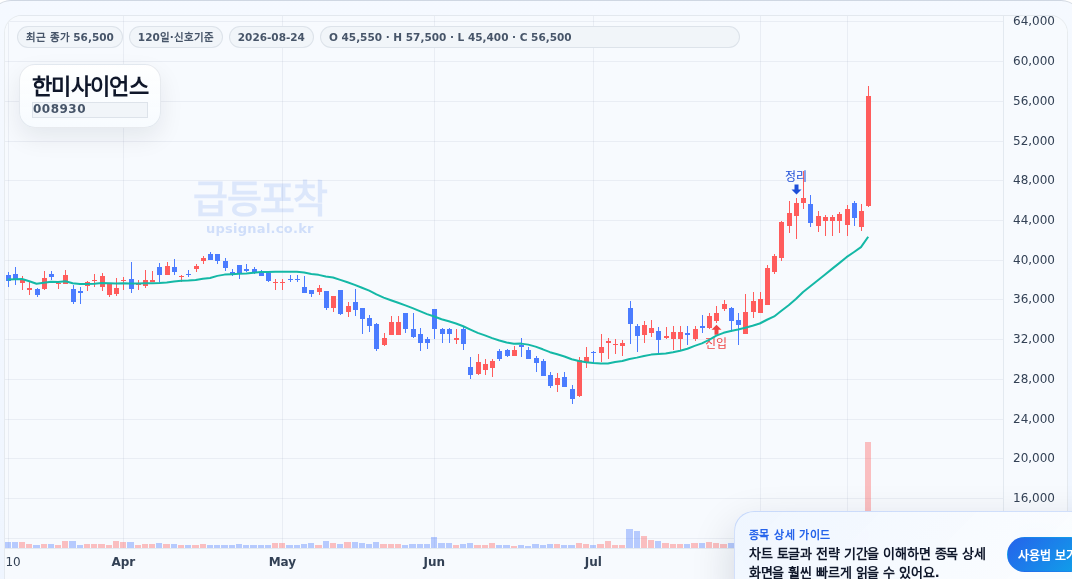This screenshot has height=579, width=1072.
Task: Click the 2026-08-24 date chip
Action: point(271,37)
